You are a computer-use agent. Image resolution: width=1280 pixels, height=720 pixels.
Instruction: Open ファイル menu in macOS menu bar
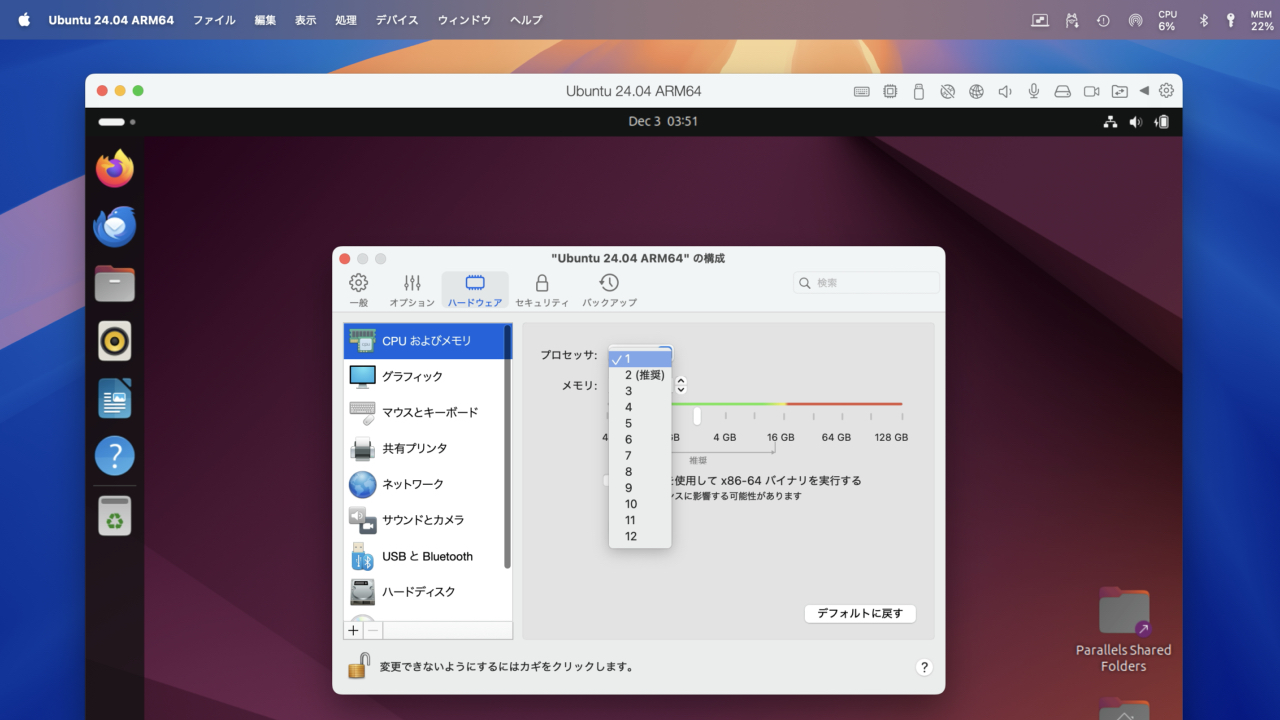[214, 20]
